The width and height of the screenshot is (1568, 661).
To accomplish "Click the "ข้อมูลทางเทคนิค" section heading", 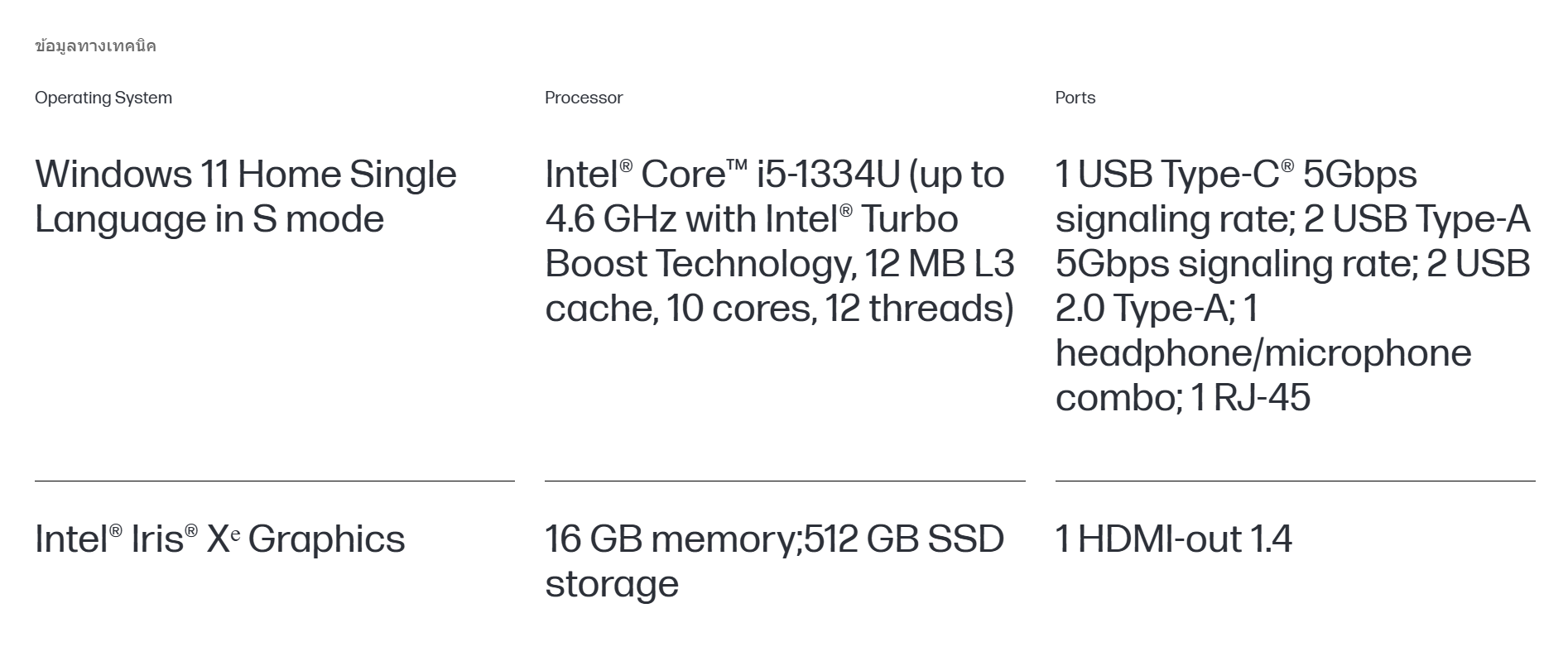I will 95,46.
